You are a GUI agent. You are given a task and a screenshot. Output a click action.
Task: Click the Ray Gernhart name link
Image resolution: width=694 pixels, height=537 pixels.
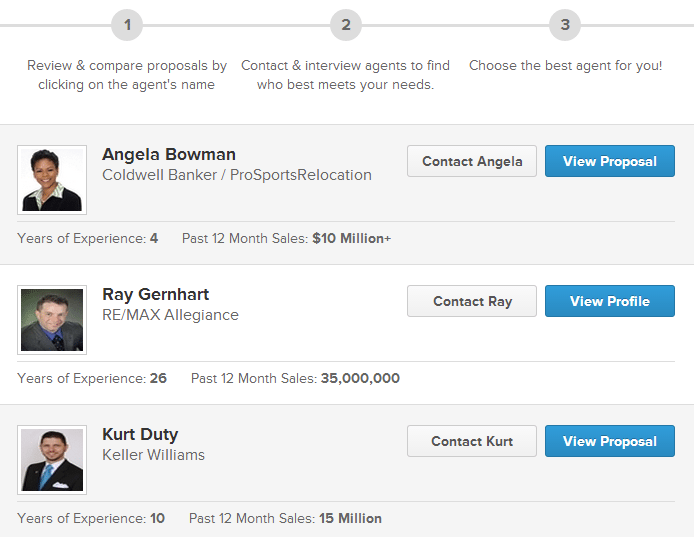(156, 294)
